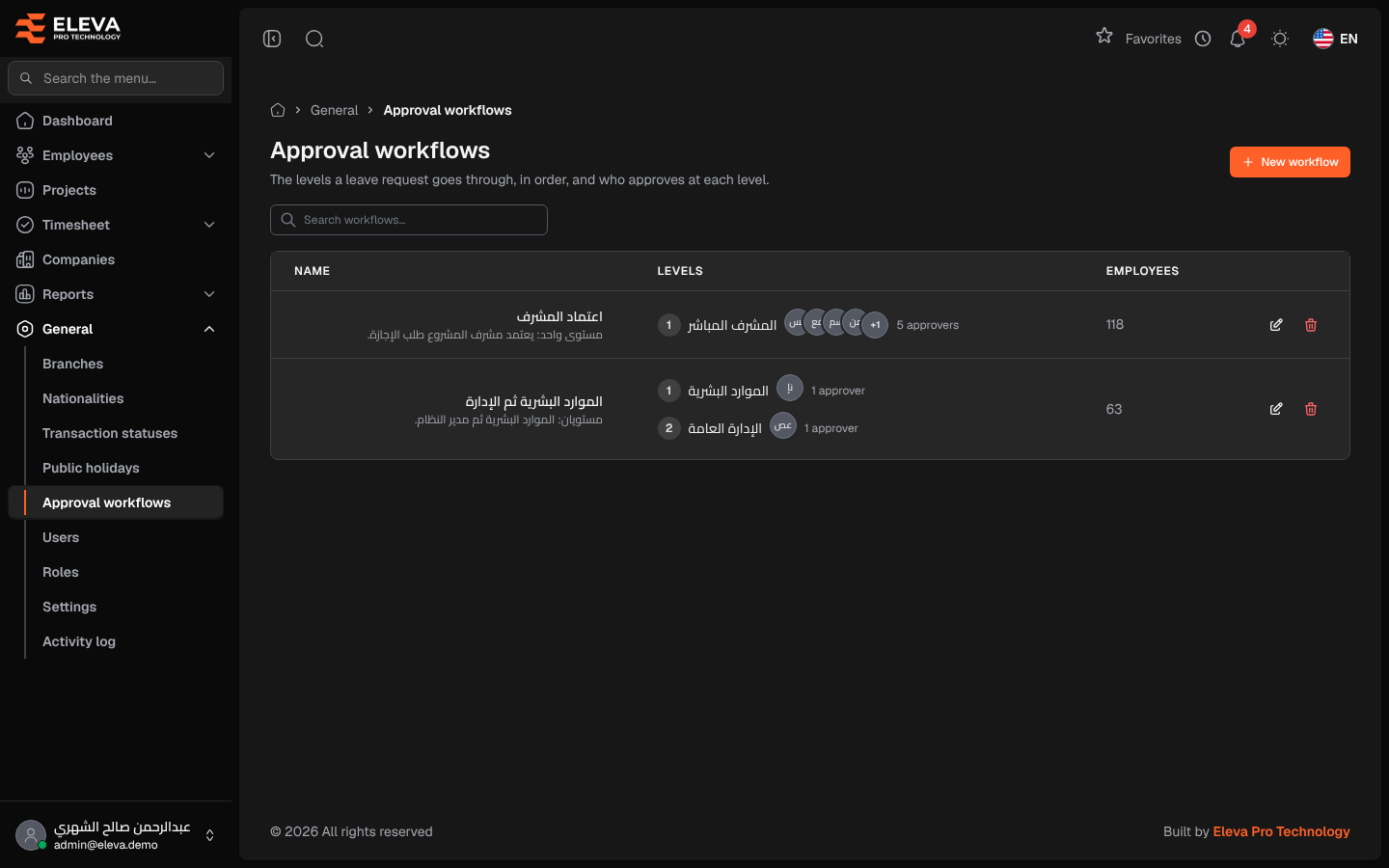Expand the Reports menu chevron
The height and width of the screenshot is (868, 1389).
209,294
